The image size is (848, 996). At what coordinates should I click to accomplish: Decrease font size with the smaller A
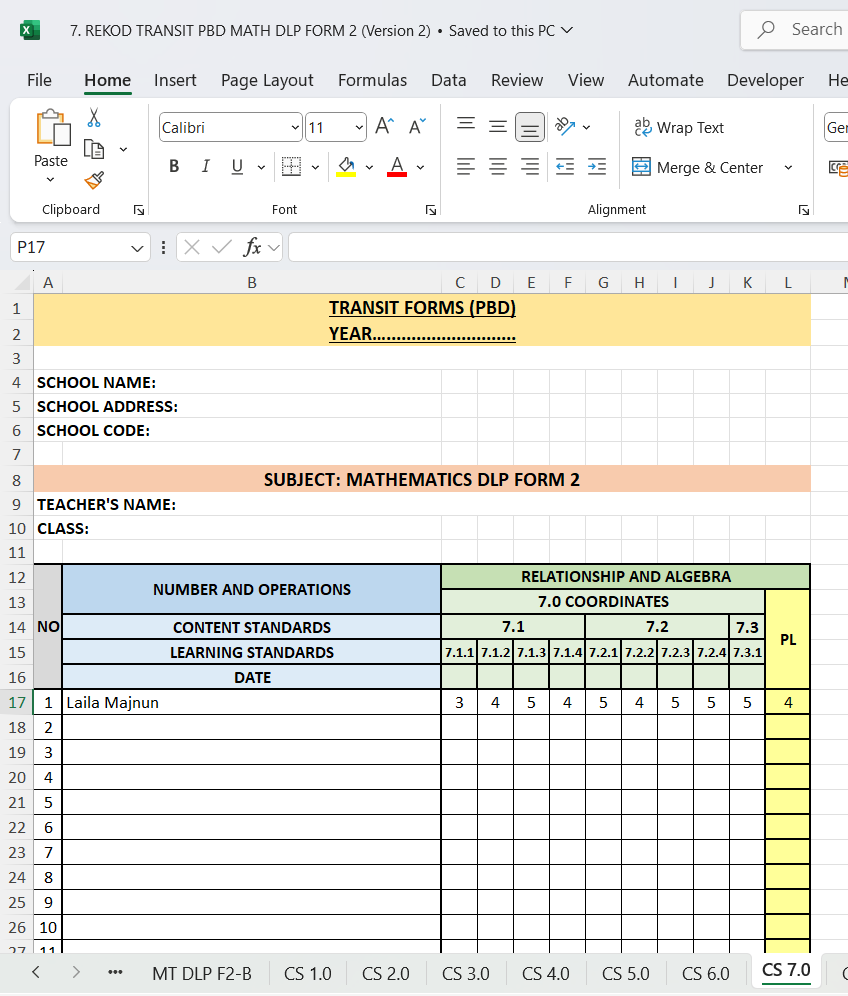pyautogui.click(x=417, y=126)
